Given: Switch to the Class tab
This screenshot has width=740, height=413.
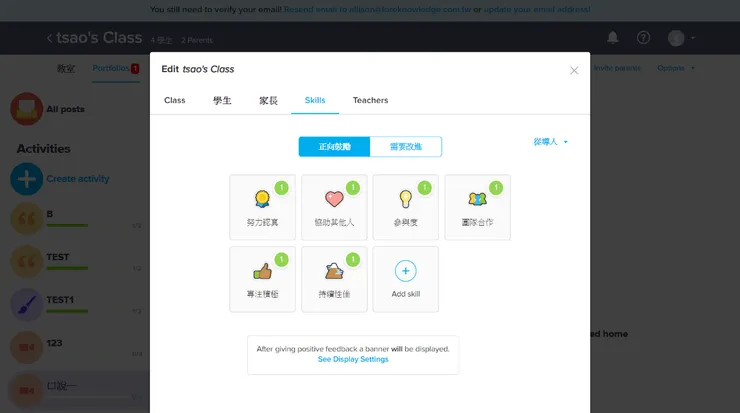Looking at the screenshot, I should click(175, 100).
